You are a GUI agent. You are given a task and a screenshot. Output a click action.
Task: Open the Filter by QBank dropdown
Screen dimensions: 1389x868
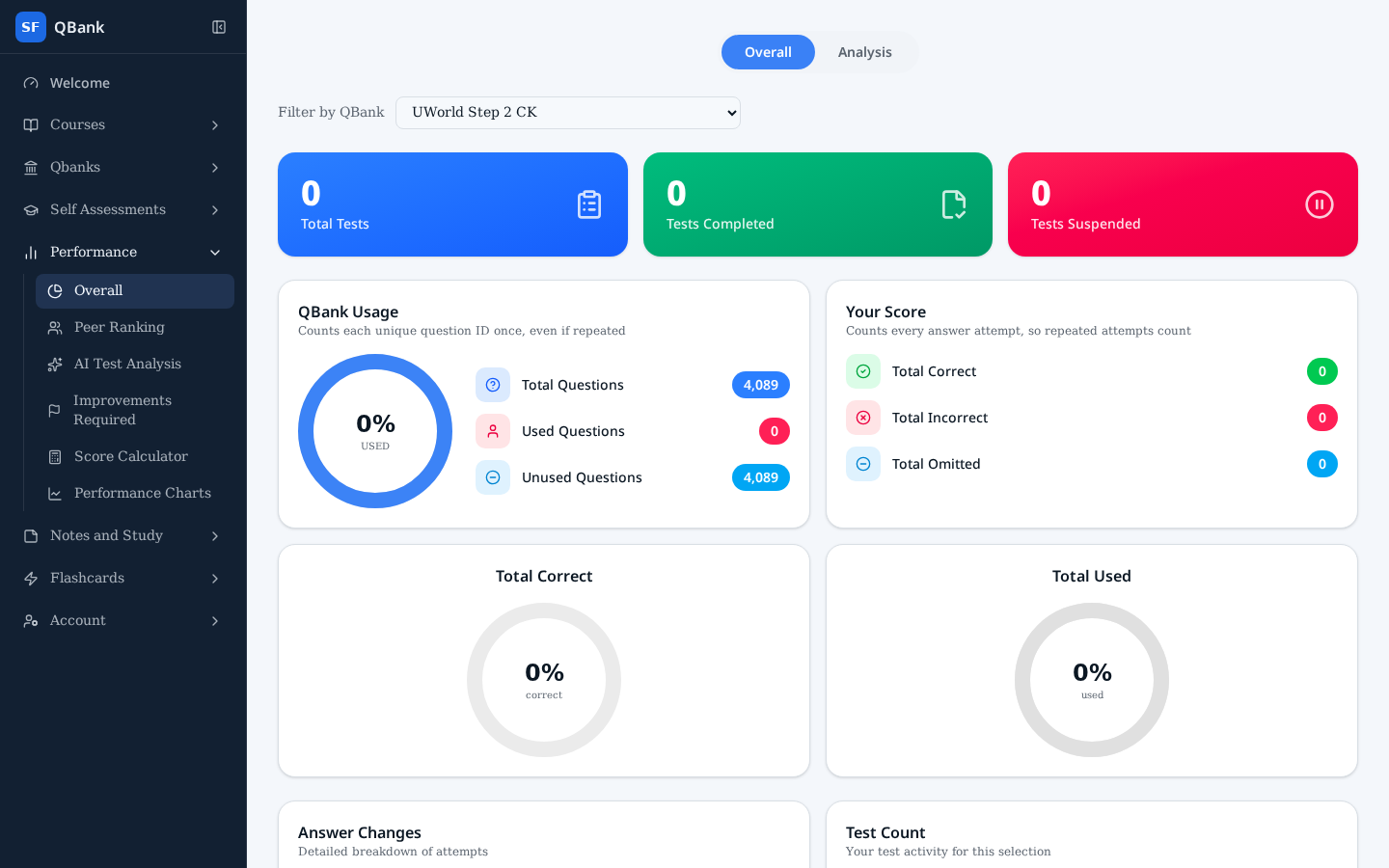[x=568, y=113]
